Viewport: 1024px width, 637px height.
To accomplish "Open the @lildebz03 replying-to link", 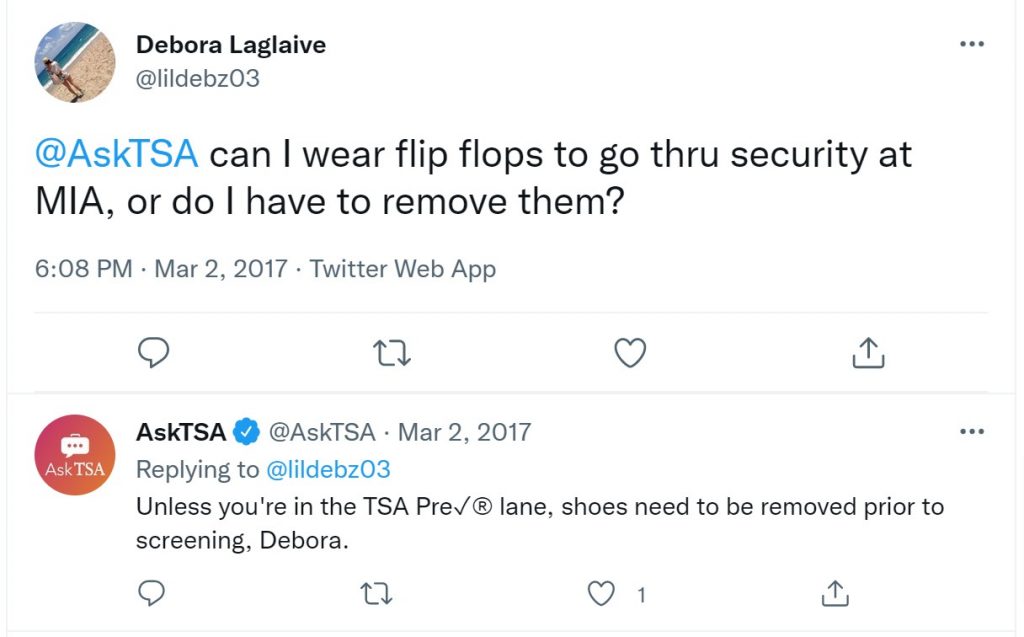I will pyautogui.click(x=328, y=469).
